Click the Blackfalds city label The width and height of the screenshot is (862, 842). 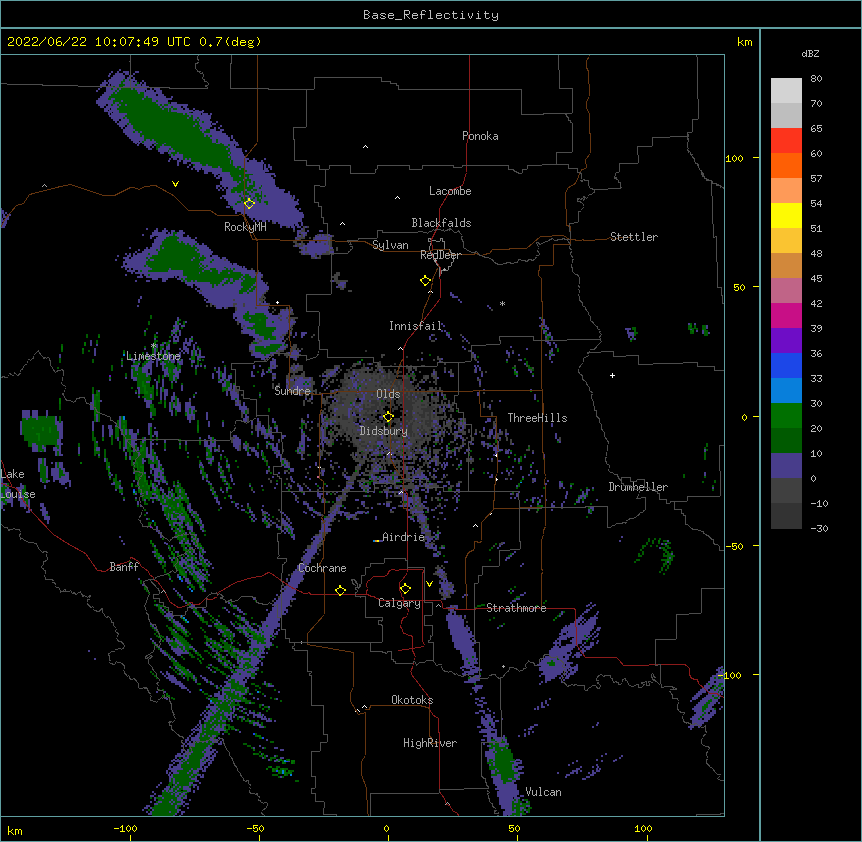coord(441,223)
